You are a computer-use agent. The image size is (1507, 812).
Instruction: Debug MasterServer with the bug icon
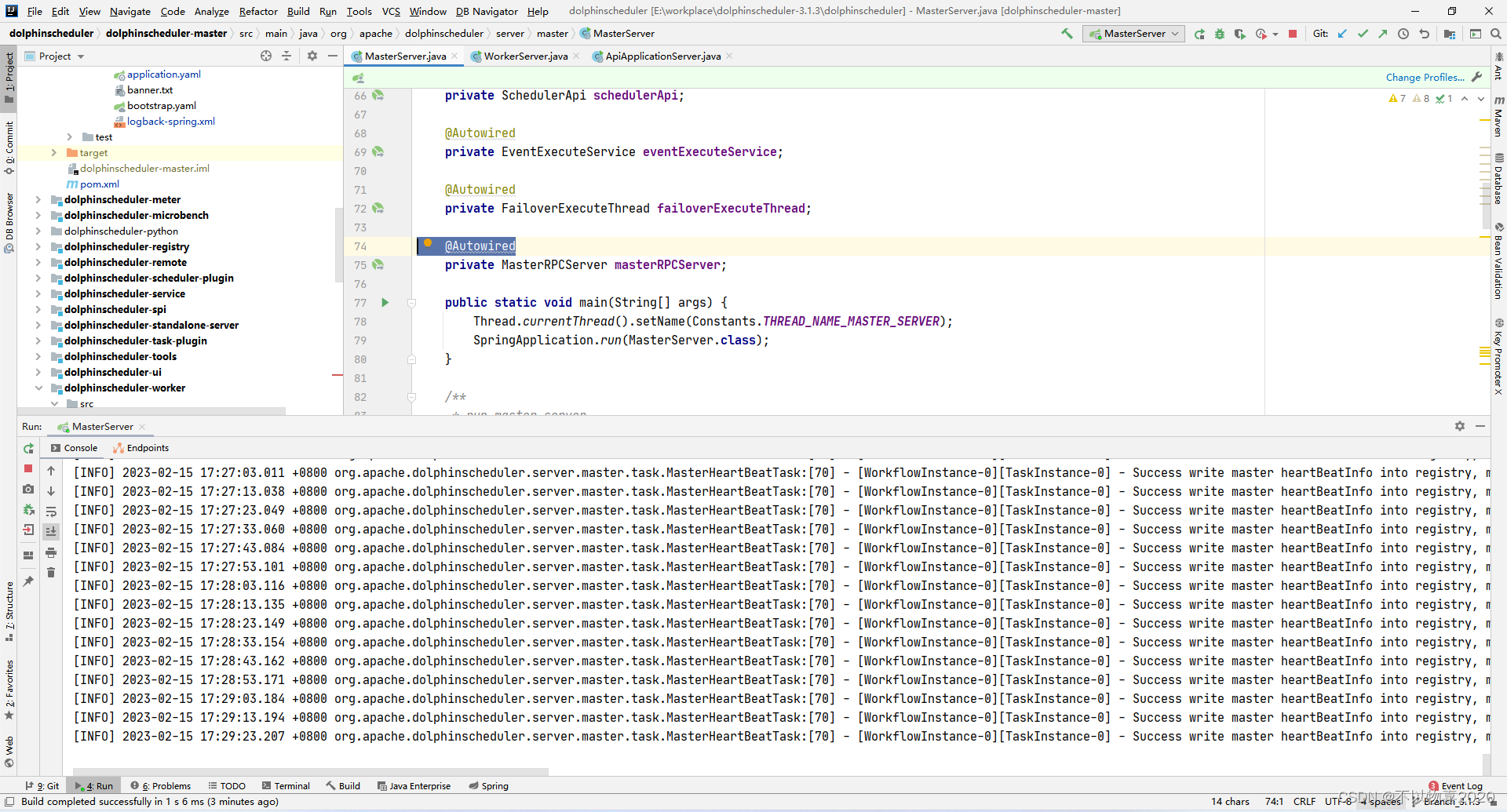point(1220,34)
